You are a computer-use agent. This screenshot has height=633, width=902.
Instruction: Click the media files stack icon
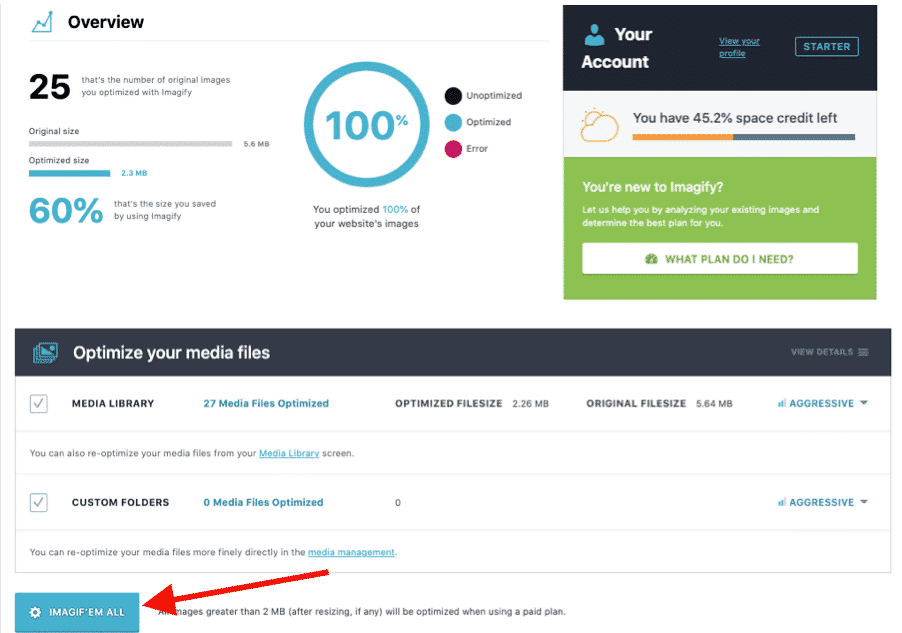click(x=45, y=353)
